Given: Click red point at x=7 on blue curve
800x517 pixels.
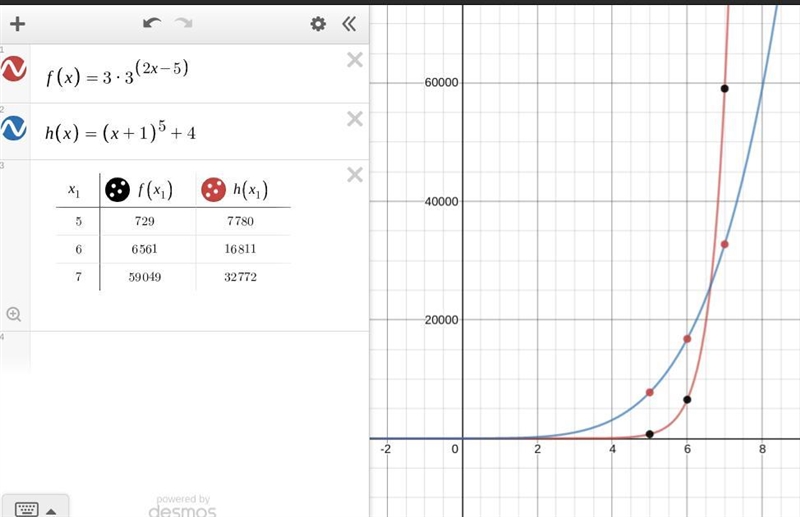Looking at the screenshot, I should pos(724,244).
